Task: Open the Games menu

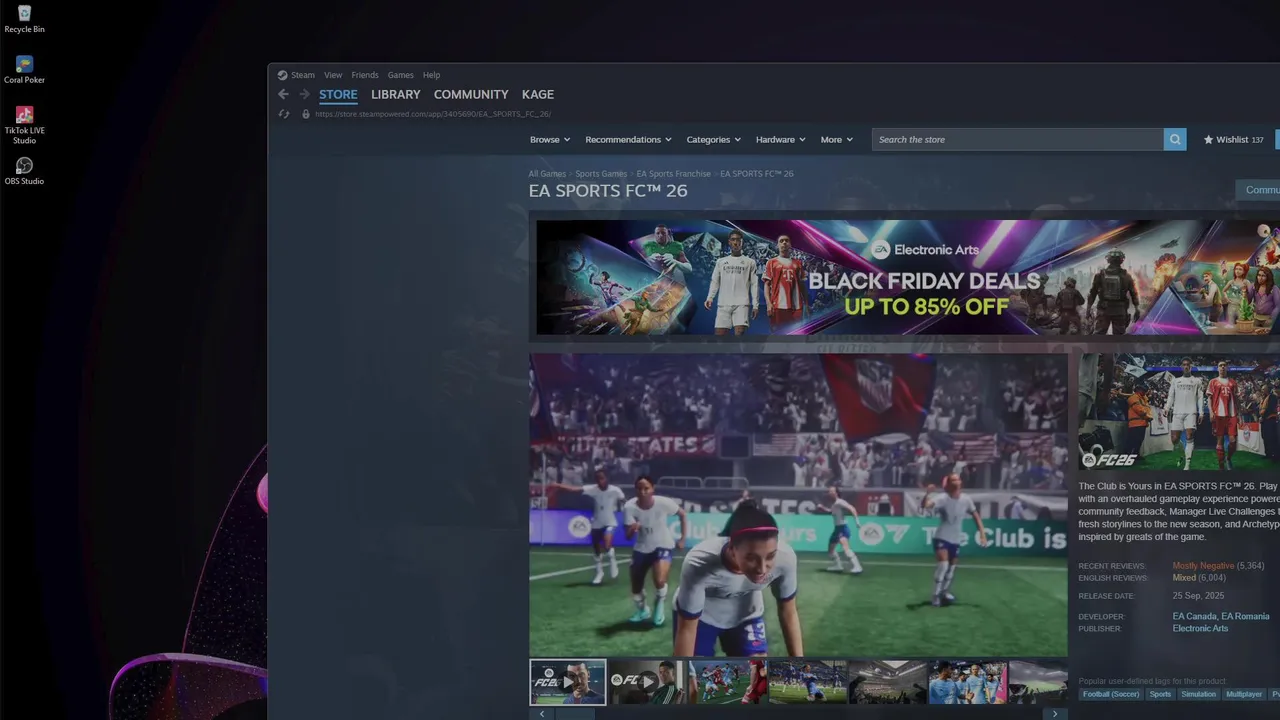Action: (401, 75)
